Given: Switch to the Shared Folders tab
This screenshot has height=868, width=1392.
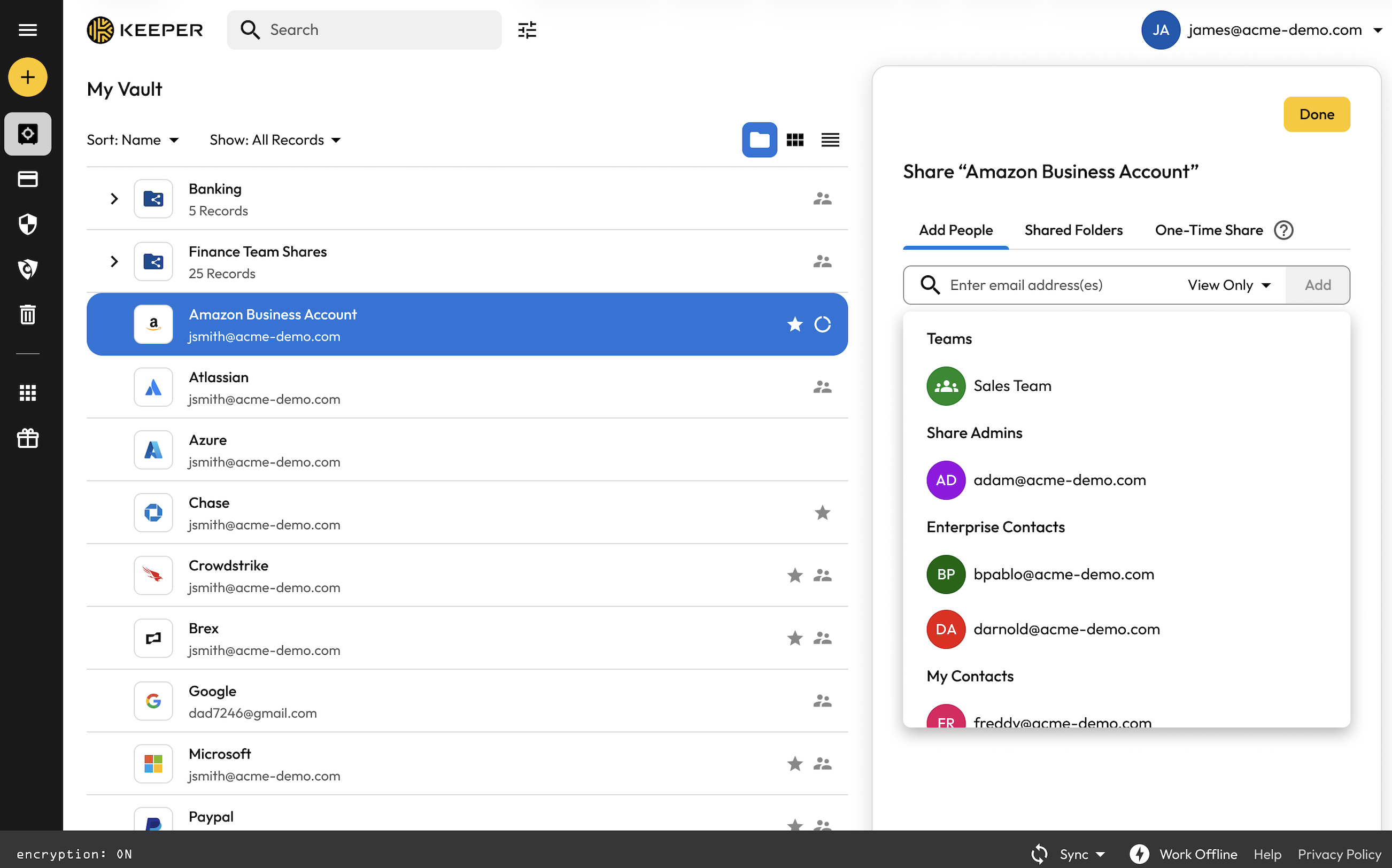Looking at the screenshot, I should pos(1073,230).
